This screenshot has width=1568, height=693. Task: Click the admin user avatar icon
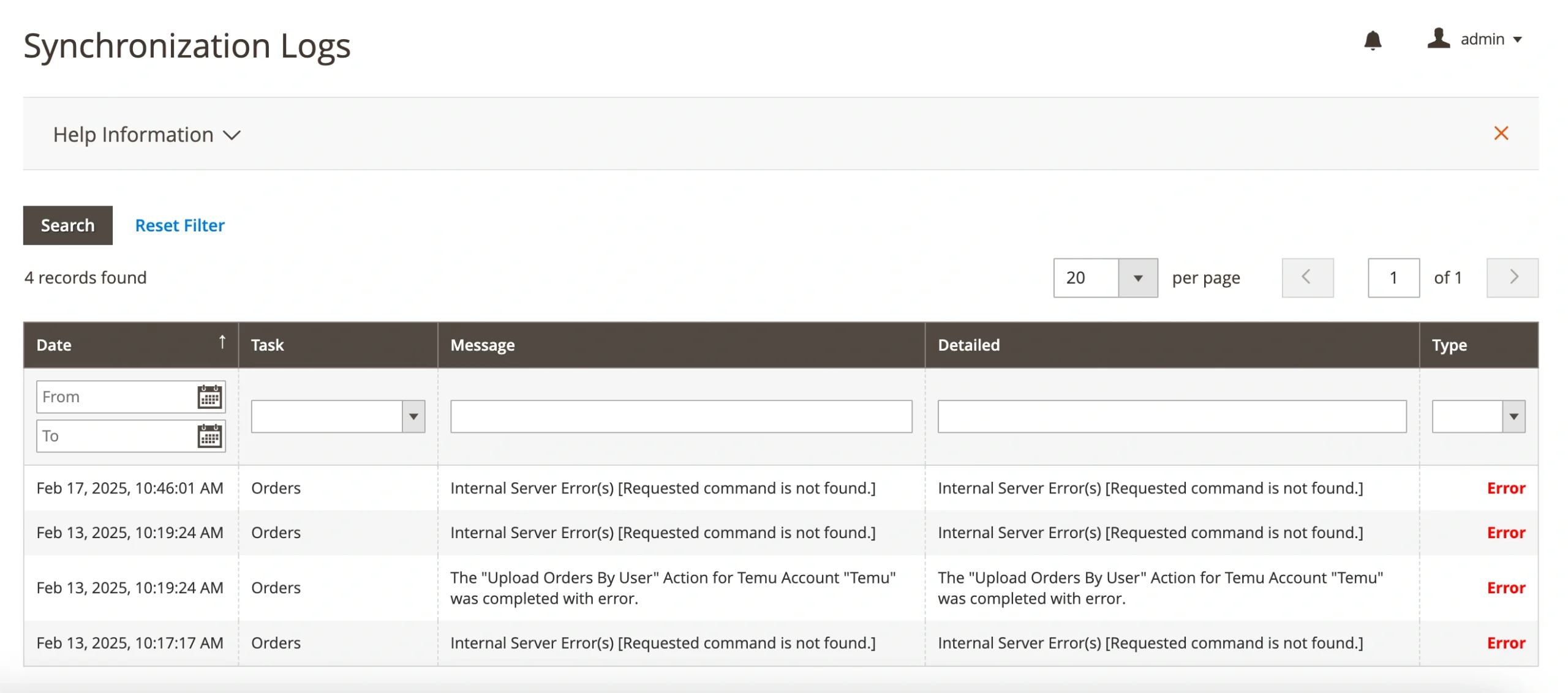1438,39
